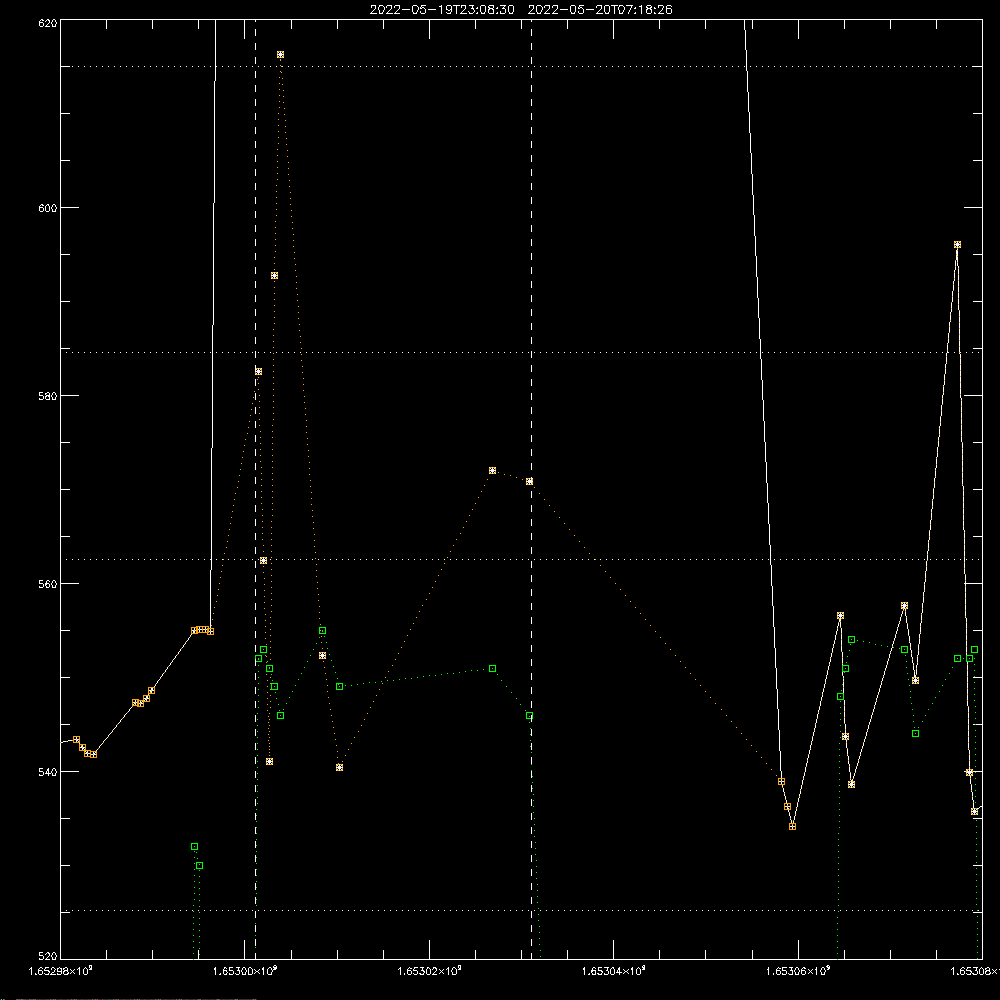Click the start timestamp 2022-05-19T23:08:30 in title
Screen dimensions: 1000x1000
pos(442,10)
